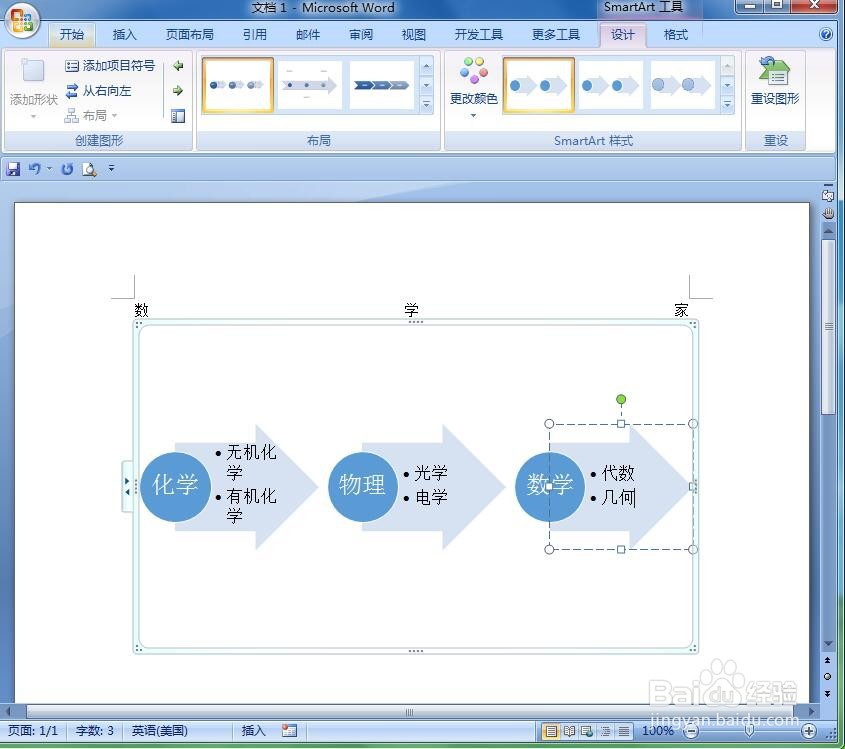Click the 英语(美国) language indicator
This screenshot has height=749, width=845.
(x=160, y=731)
